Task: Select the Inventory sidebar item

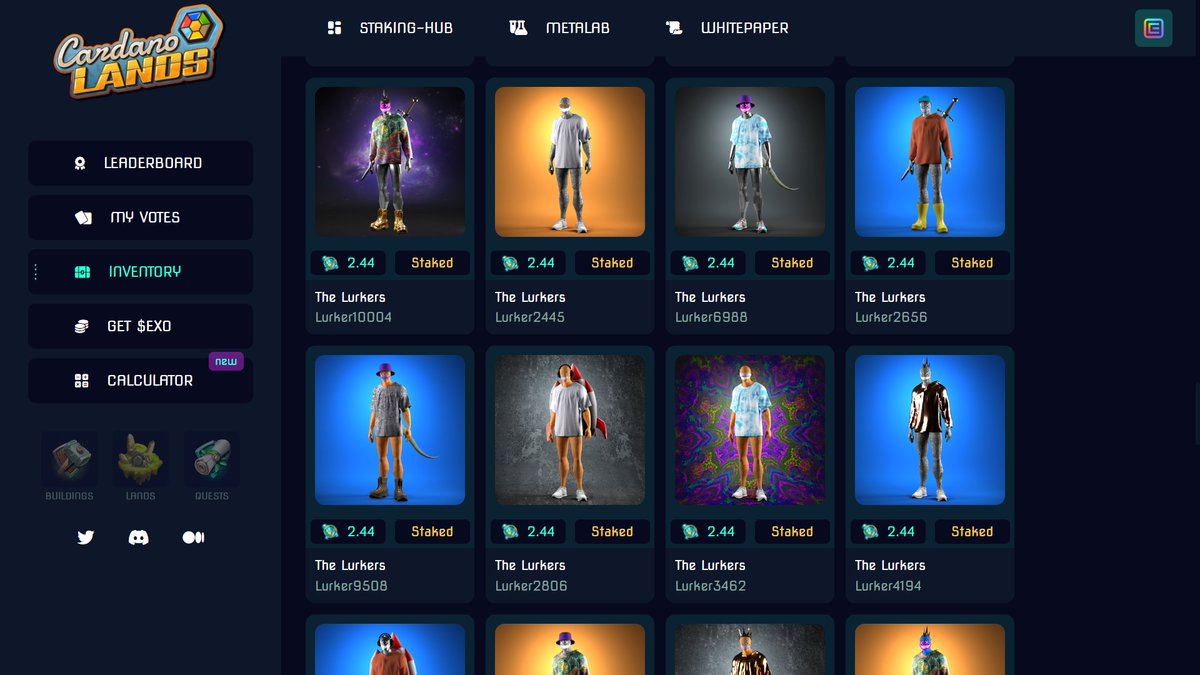Action: click(140, 272)
